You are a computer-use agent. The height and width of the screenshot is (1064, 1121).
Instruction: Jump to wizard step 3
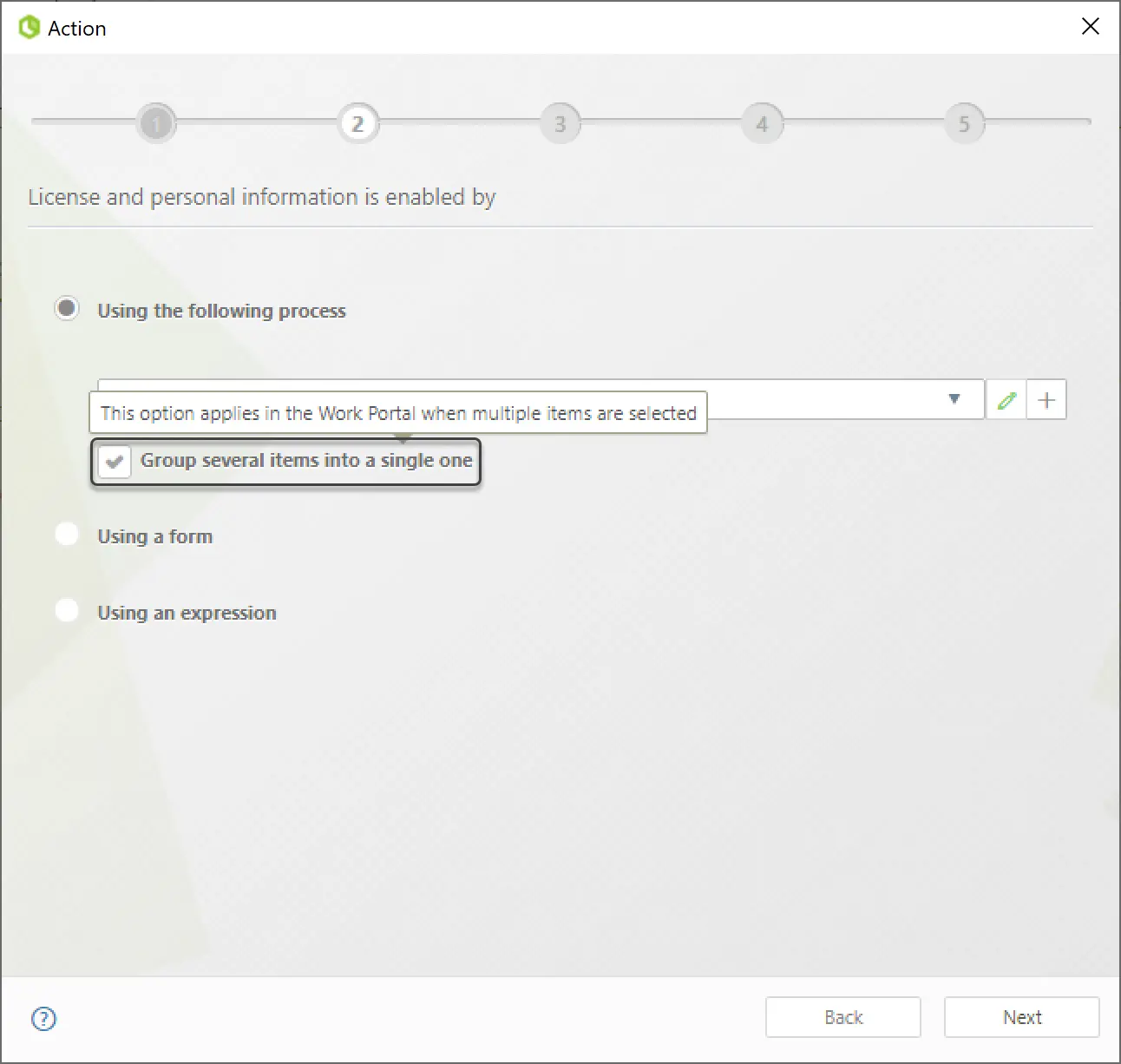[x=560, y=124]
